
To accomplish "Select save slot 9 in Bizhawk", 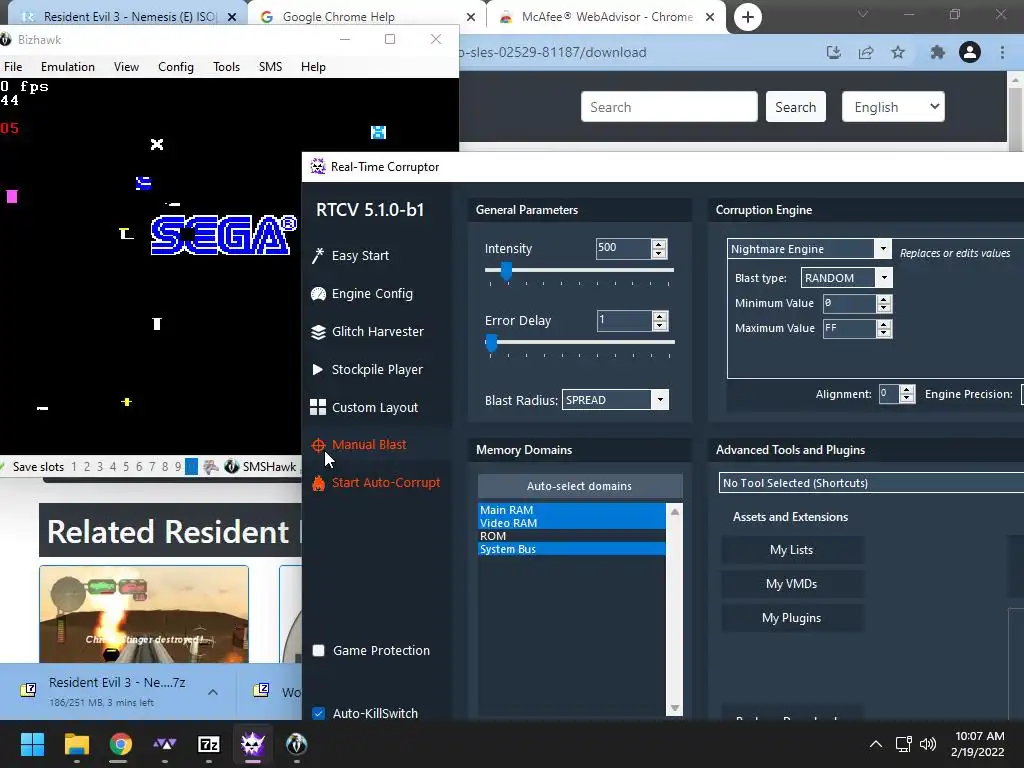I will point(178,466).
